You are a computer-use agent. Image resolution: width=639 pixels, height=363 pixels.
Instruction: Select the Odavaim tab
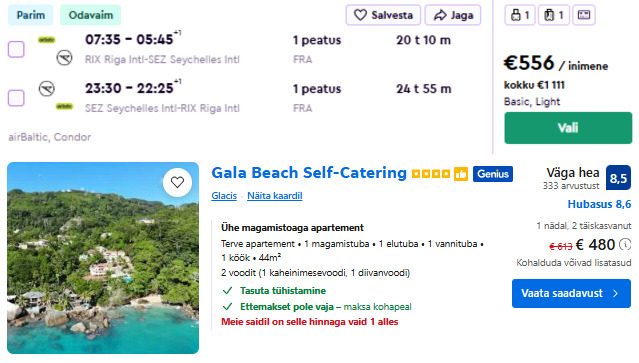[x=90, y=15]
